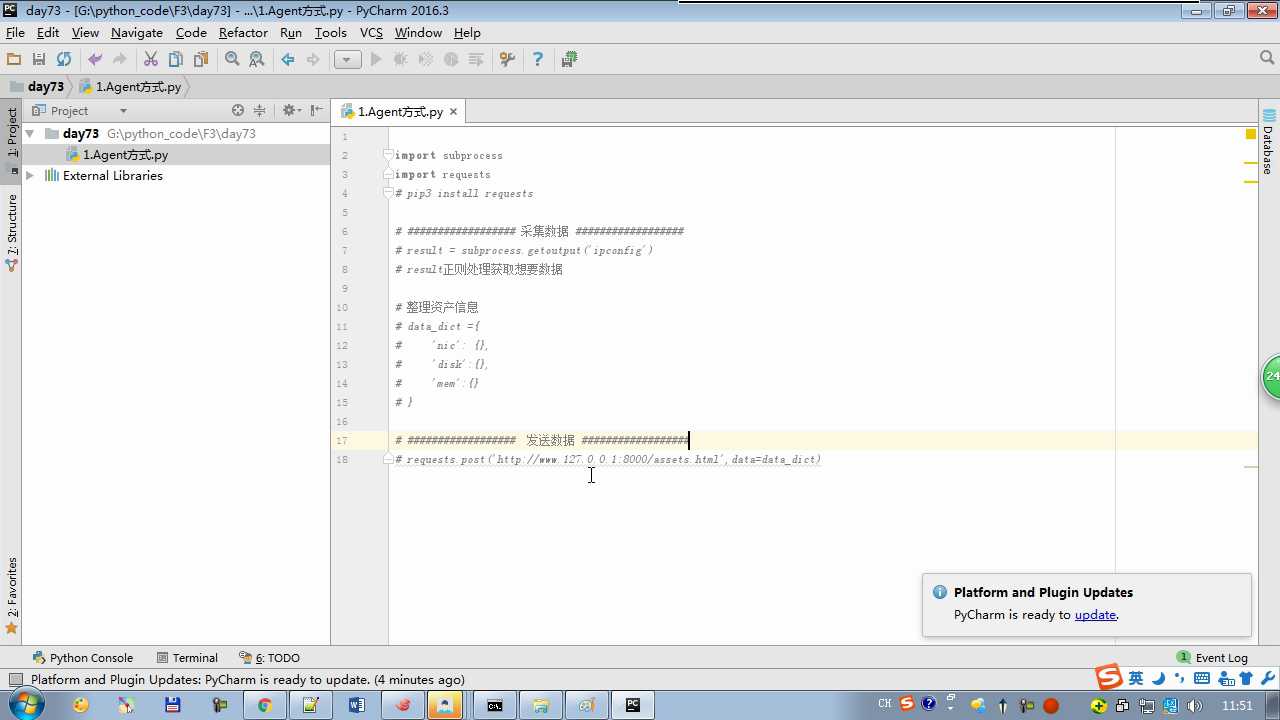Open the Terminal tool window
The image size is (1280, 720).
[x=187, y=658]
